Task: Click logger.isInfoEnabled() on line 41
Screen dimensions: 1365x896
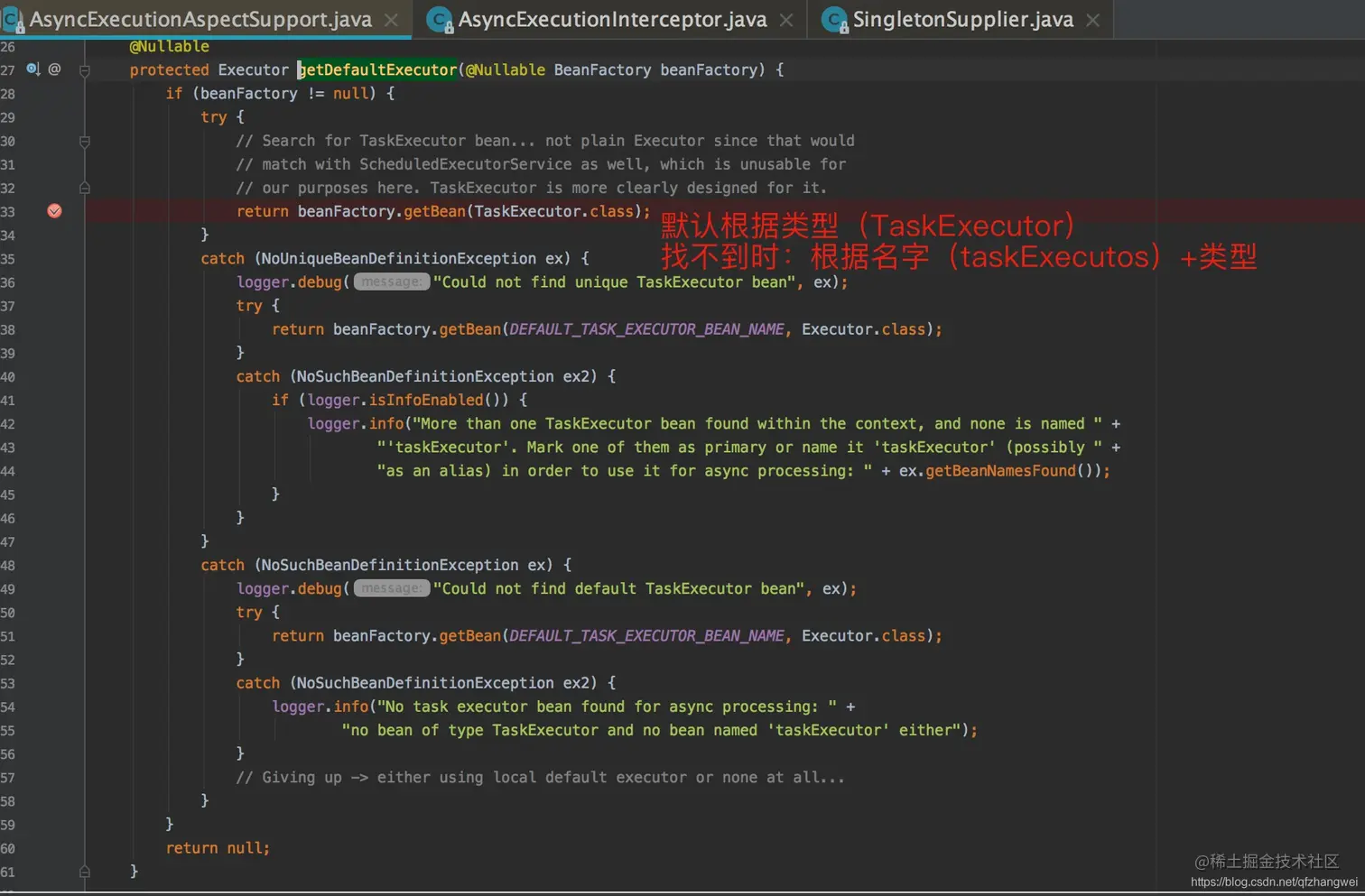Action: pyautogui.click(x=408, y=400)
